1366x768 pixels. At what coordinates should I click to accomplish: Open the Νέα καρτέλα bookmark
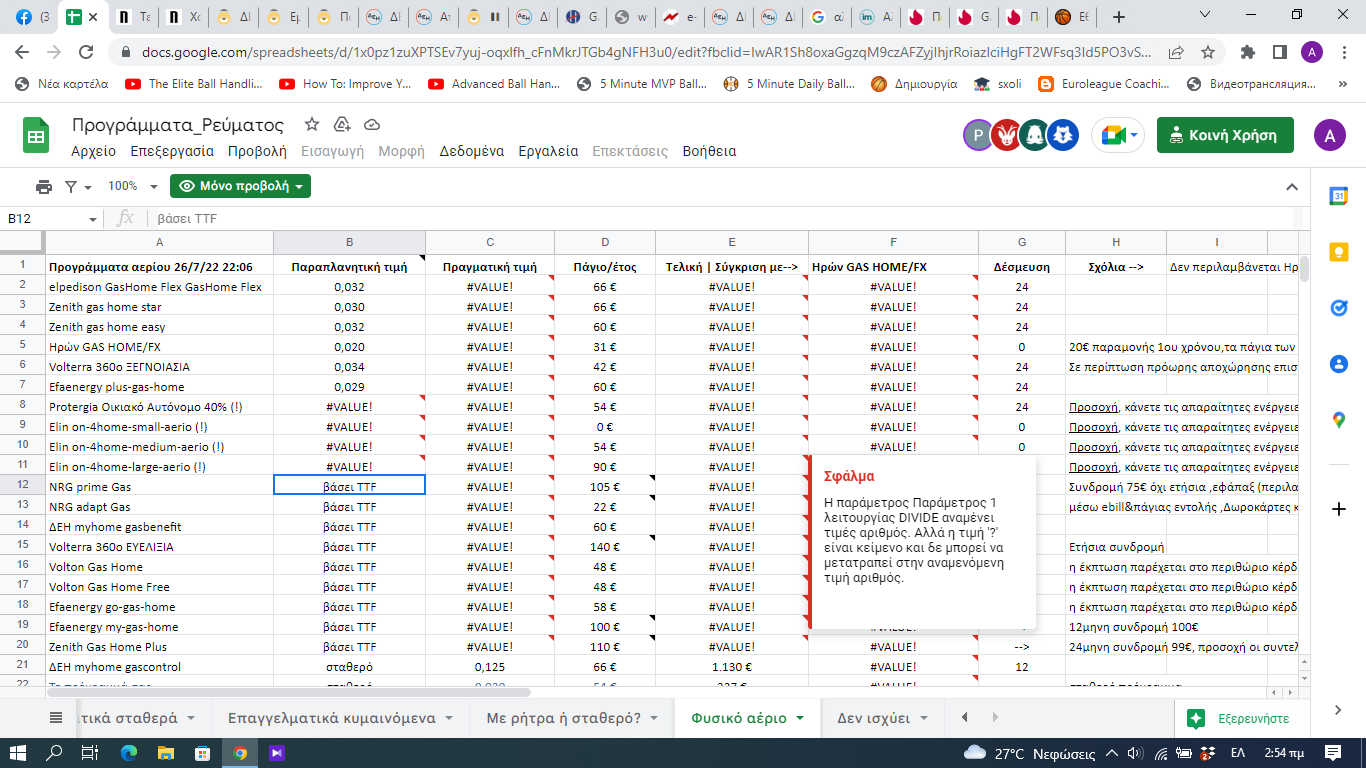tap(61, 84)
